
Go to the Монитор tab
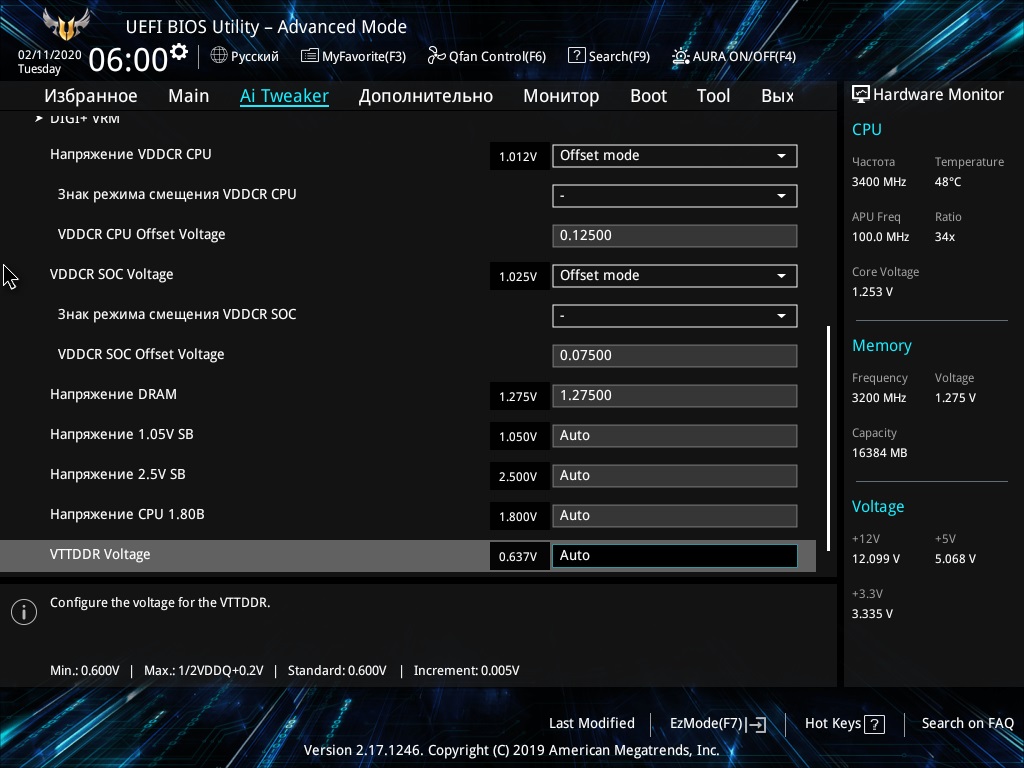tap(561, 96)
